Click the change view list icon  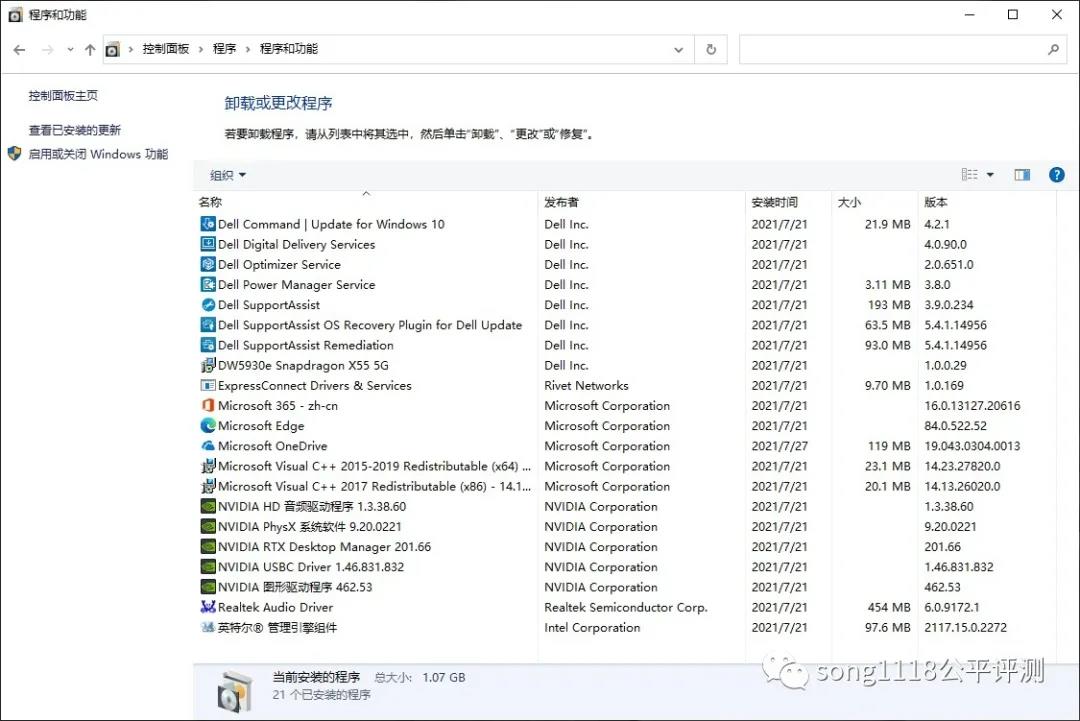click(x=970, y=175)
